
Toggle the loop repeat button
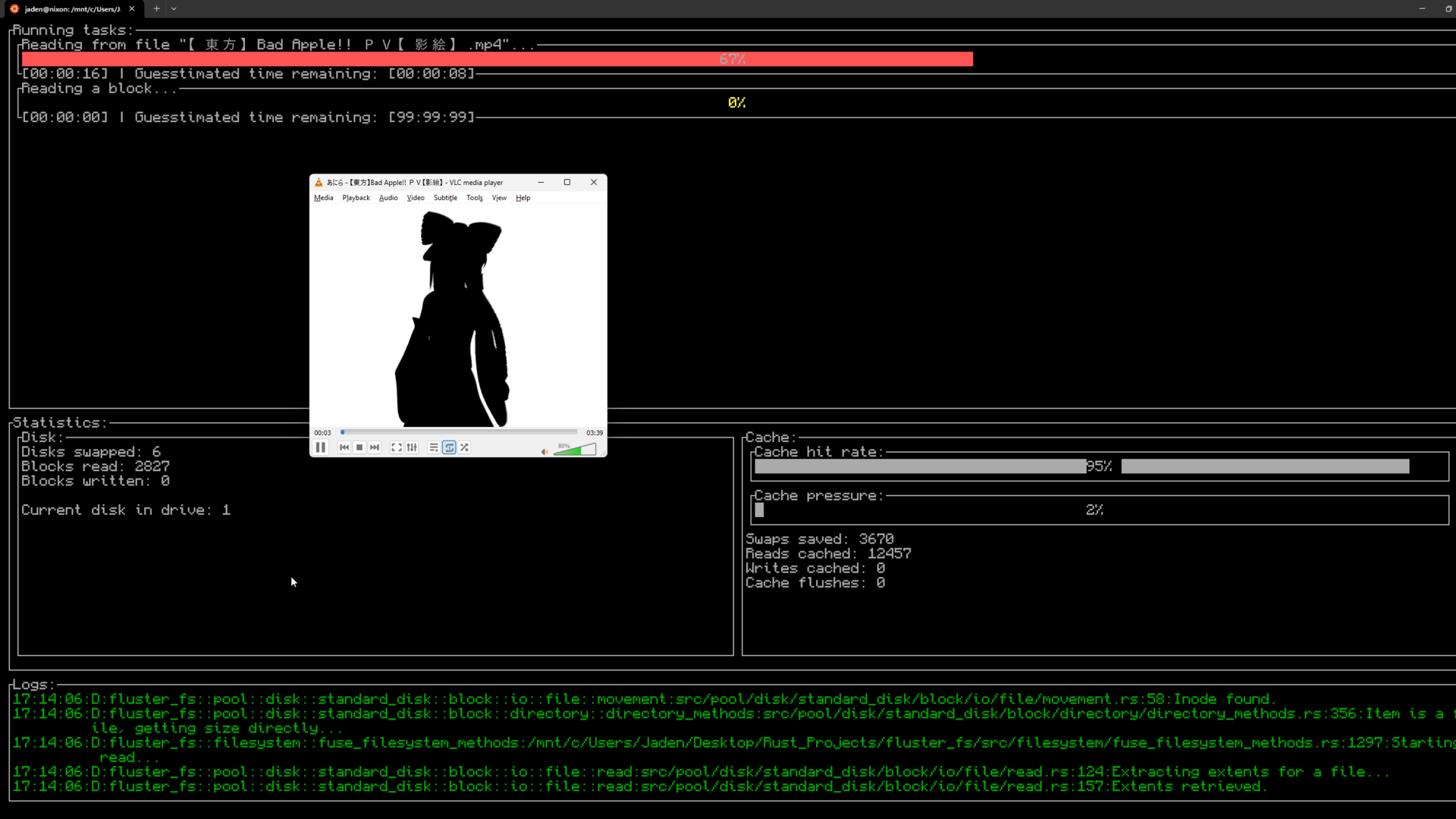pos(449,447)
